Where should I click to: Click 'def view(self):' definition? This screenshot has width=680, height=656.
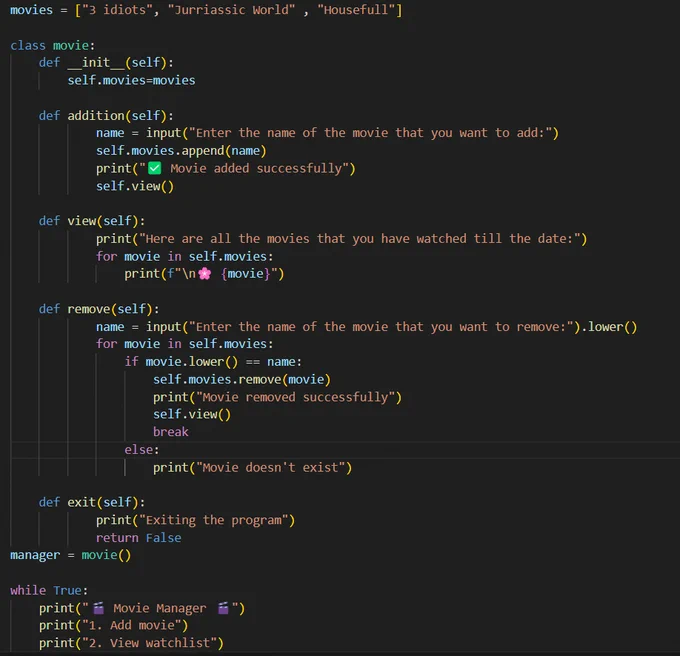(92, 221)
